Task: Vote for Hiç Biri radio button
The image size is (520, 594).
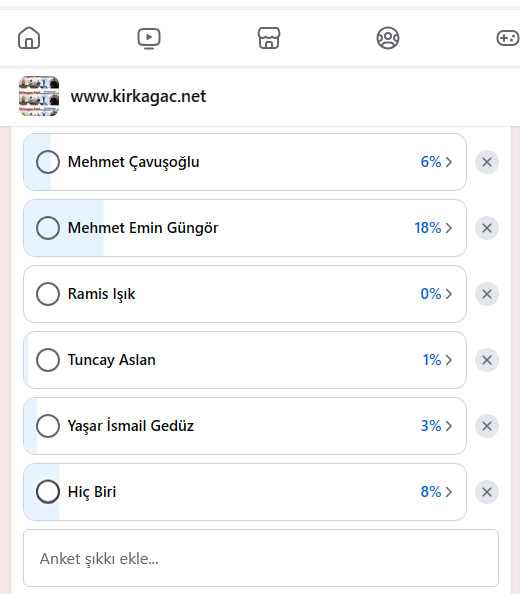Action: (48, 492)
